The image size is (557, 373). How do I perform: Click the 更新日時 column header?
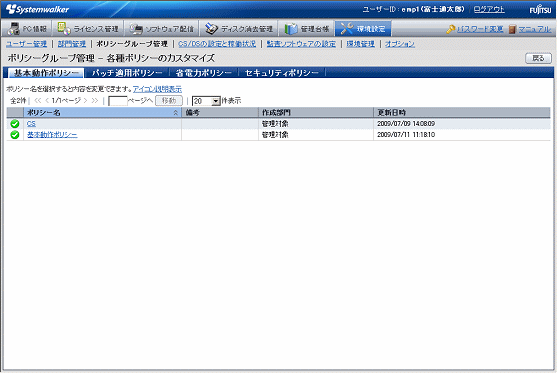462,113
